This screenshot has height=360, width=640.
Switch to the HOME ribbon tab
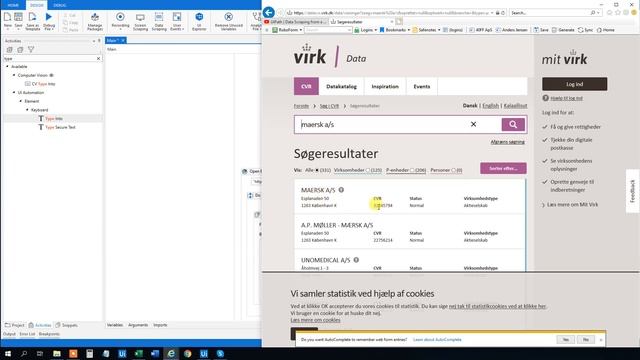pyautogui.click(x=13, y=5)
